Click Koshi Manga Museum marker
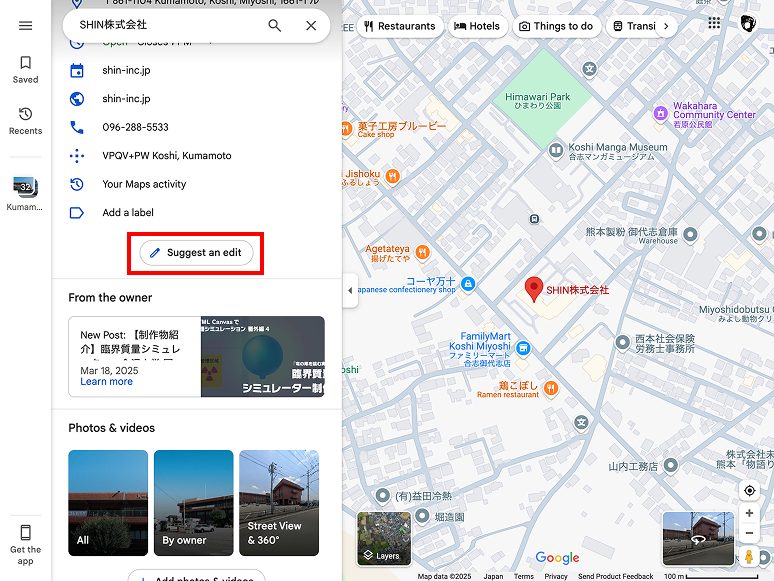The width and height of the screenshot is (774, 581). click(x=556, y=150)
